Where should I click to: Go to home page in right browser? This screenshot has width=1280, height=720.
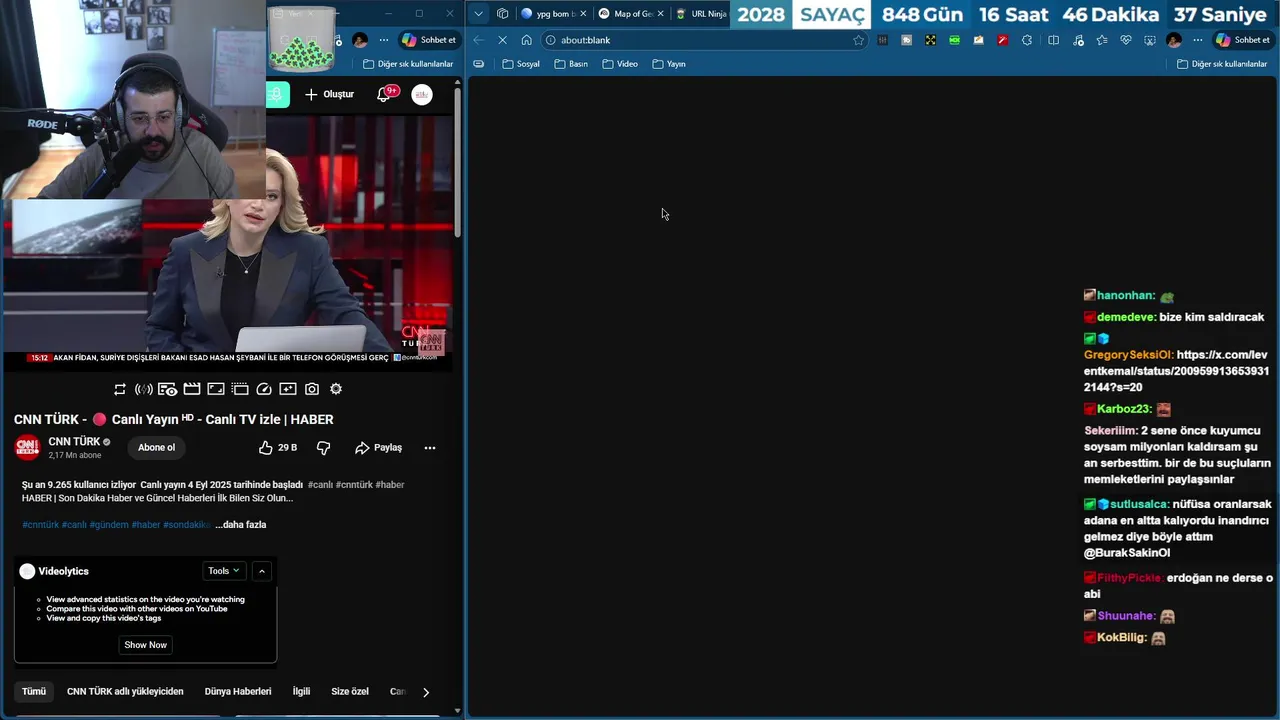[526, 40]
